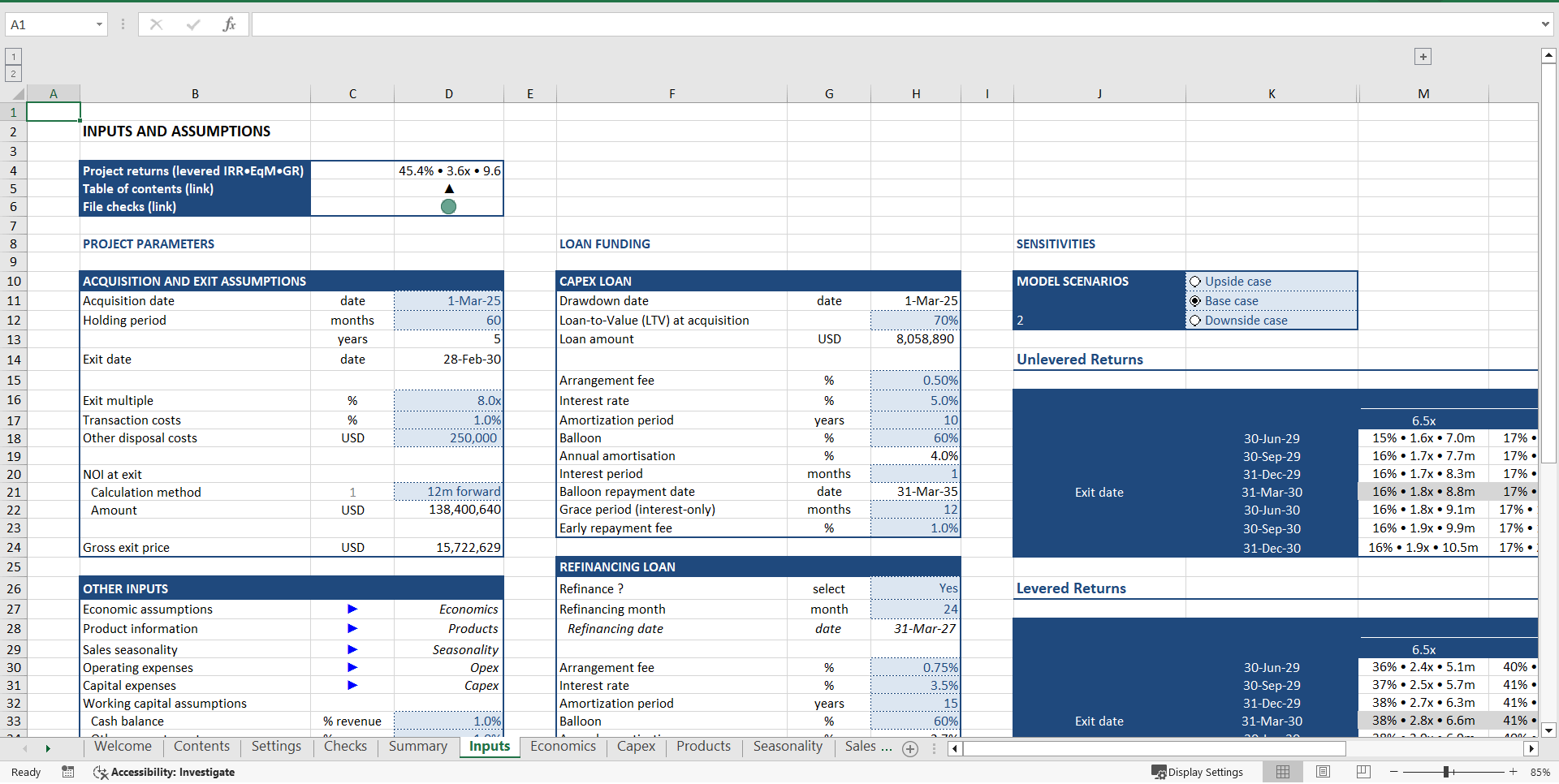The width and height of the screenshot is (1559, 784).
Task: Open the Economics sheet tab
Action: click(x=563, y=747)
